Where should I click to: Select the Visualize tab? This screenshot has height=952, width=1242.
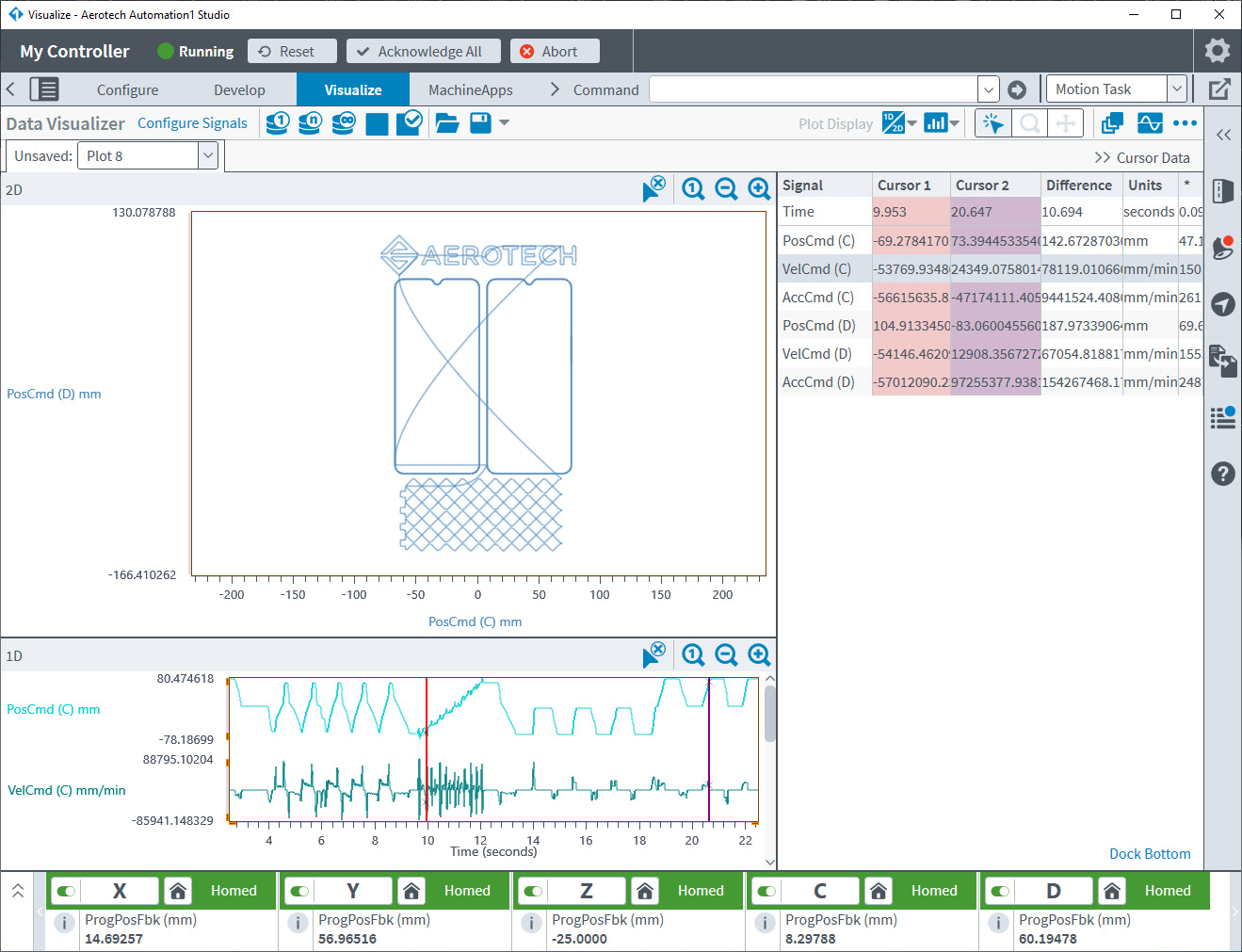tap(353, 90)
